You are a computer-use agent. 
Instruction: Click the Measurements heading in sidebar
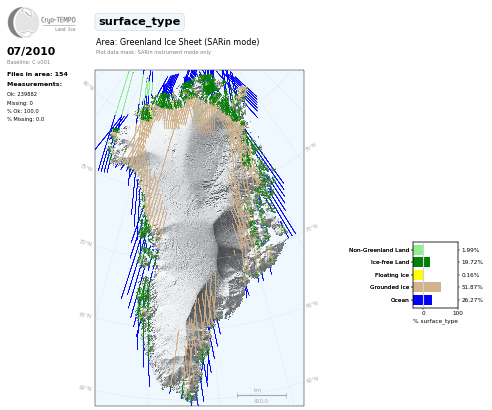point(34,84)
